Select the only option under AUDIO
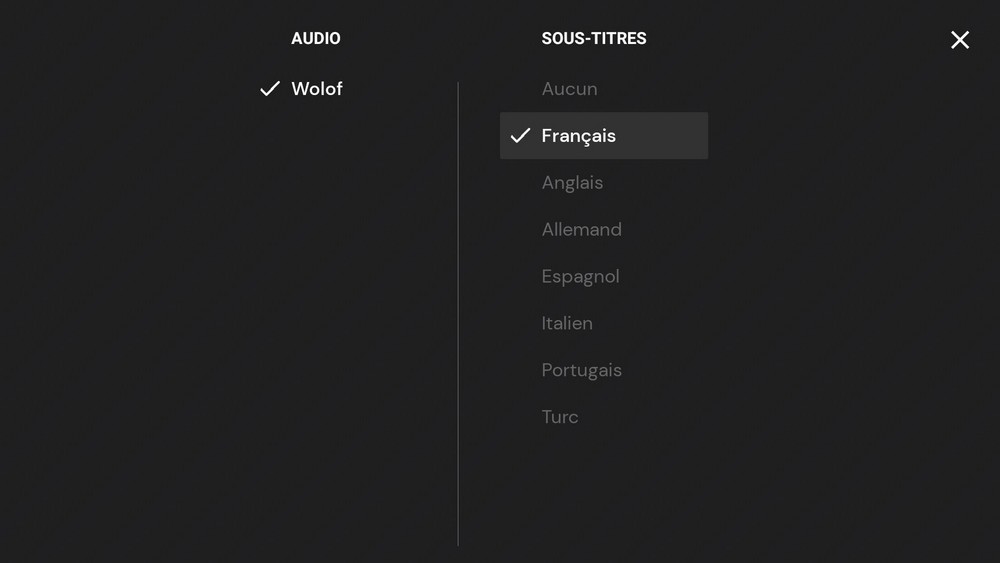1000x563 pixels. [x=316, y=89]
